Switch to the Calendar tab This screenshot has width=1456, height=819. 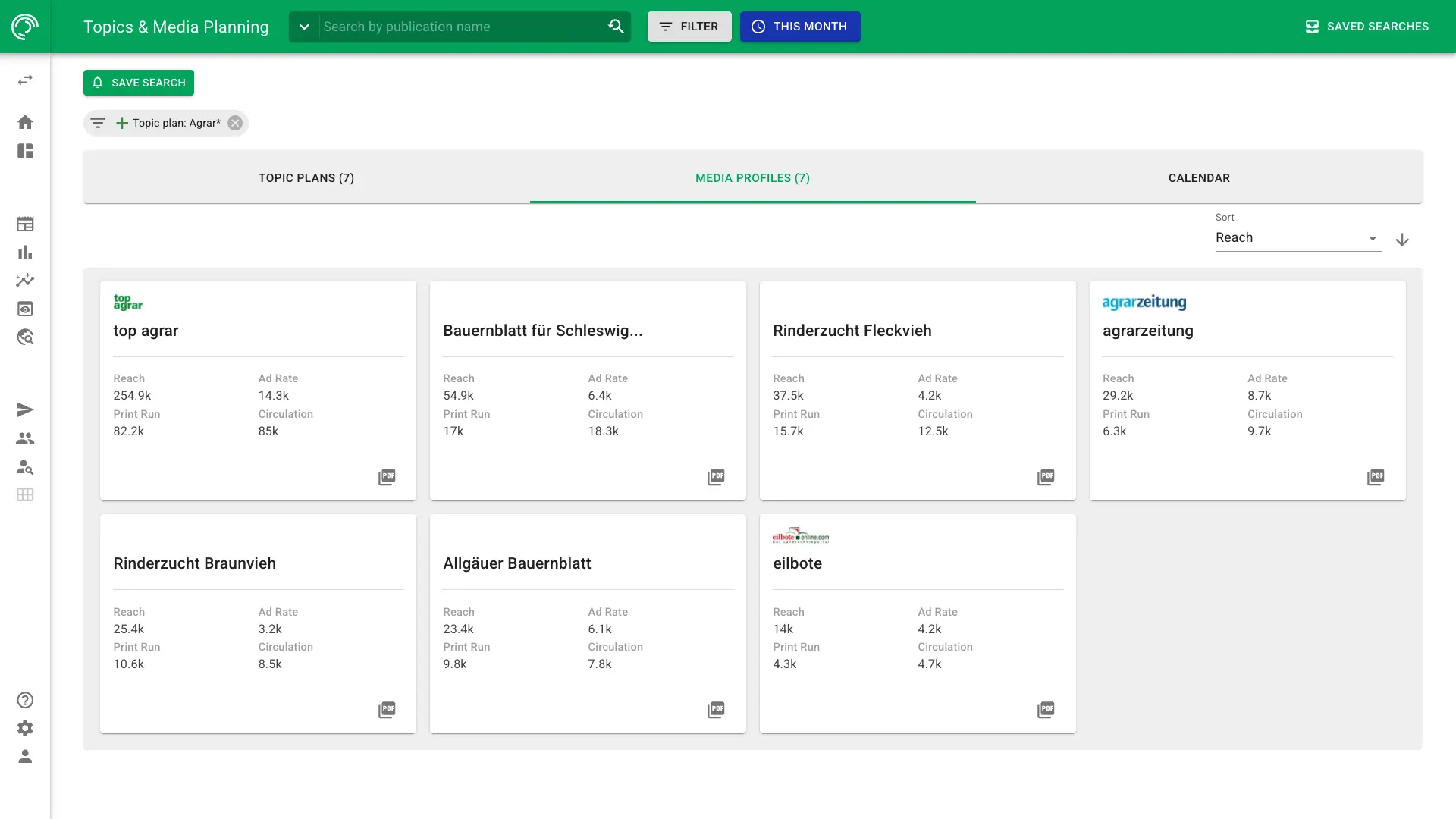coord(1199,177)
